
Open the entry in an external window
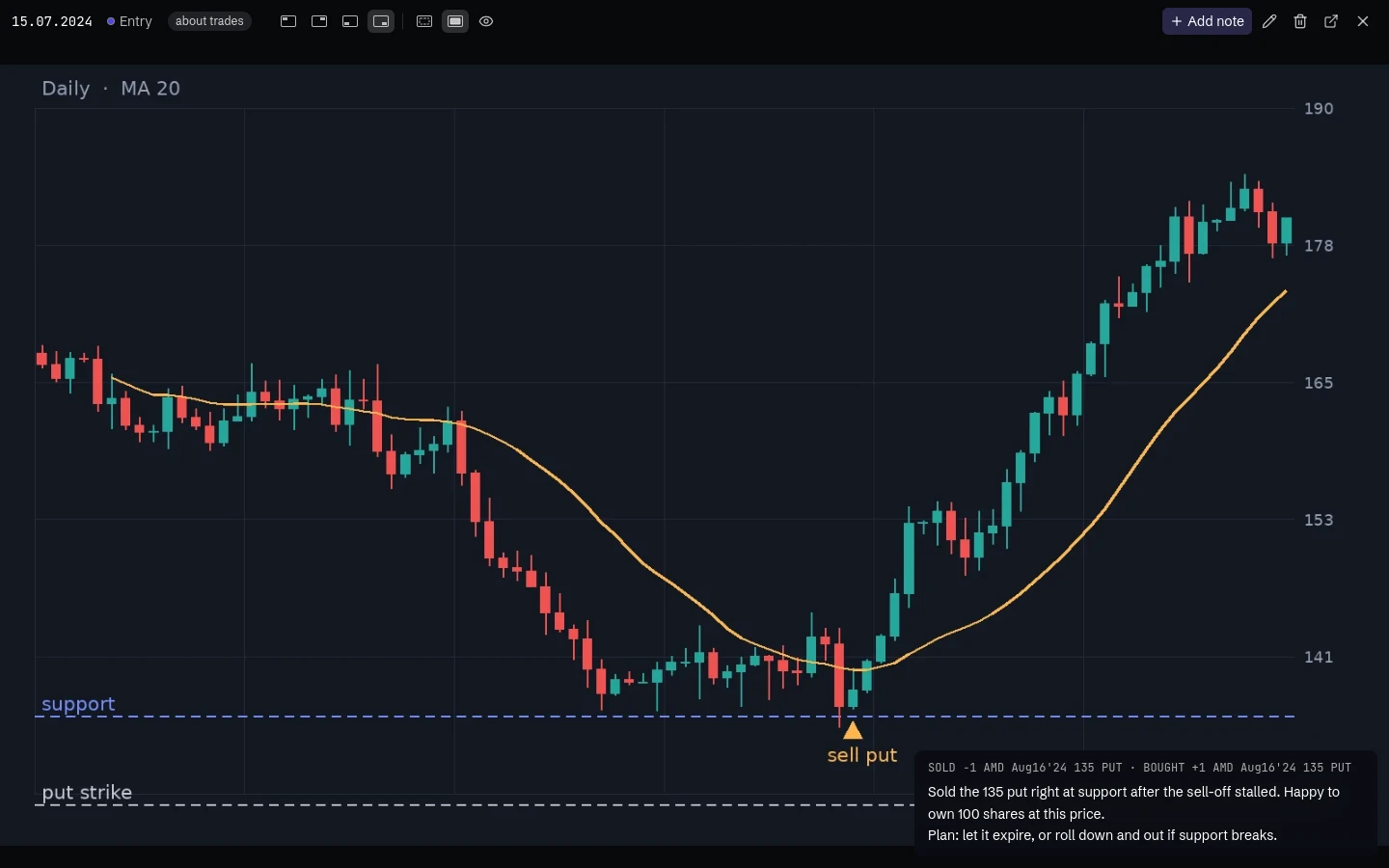[1331, 21]
